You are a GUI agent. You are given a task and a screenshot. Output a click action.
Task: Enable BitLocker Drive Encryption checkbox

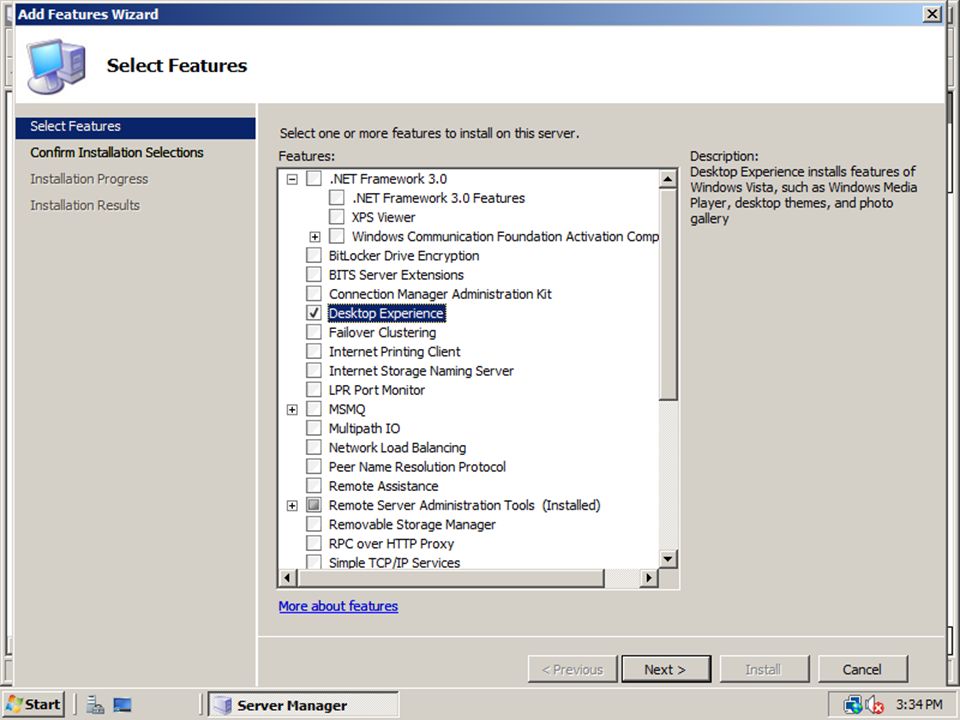(313, 255)
